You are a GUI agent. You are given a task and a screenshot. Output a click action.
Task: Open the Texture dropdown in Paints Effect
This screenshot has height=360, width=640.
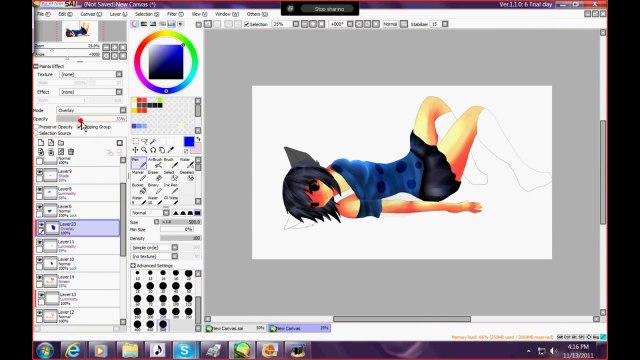pyautogui.click(x=91, y=74)
